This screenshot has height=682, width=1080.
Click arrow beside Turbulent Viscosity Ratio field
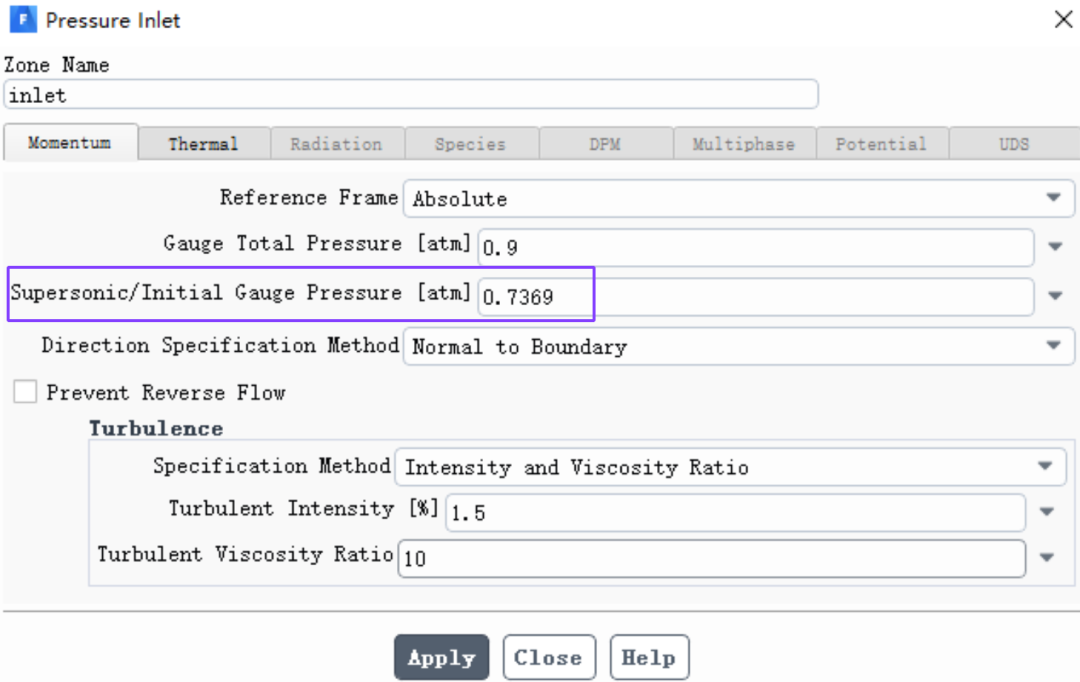[1047, 557]
